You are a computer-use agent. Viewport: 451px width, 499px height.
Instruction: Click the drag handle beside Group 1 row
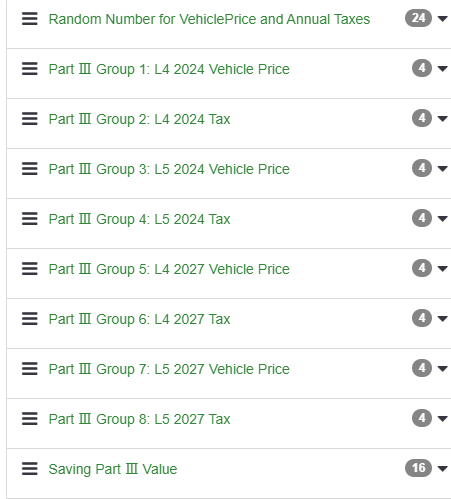[30, 69]
